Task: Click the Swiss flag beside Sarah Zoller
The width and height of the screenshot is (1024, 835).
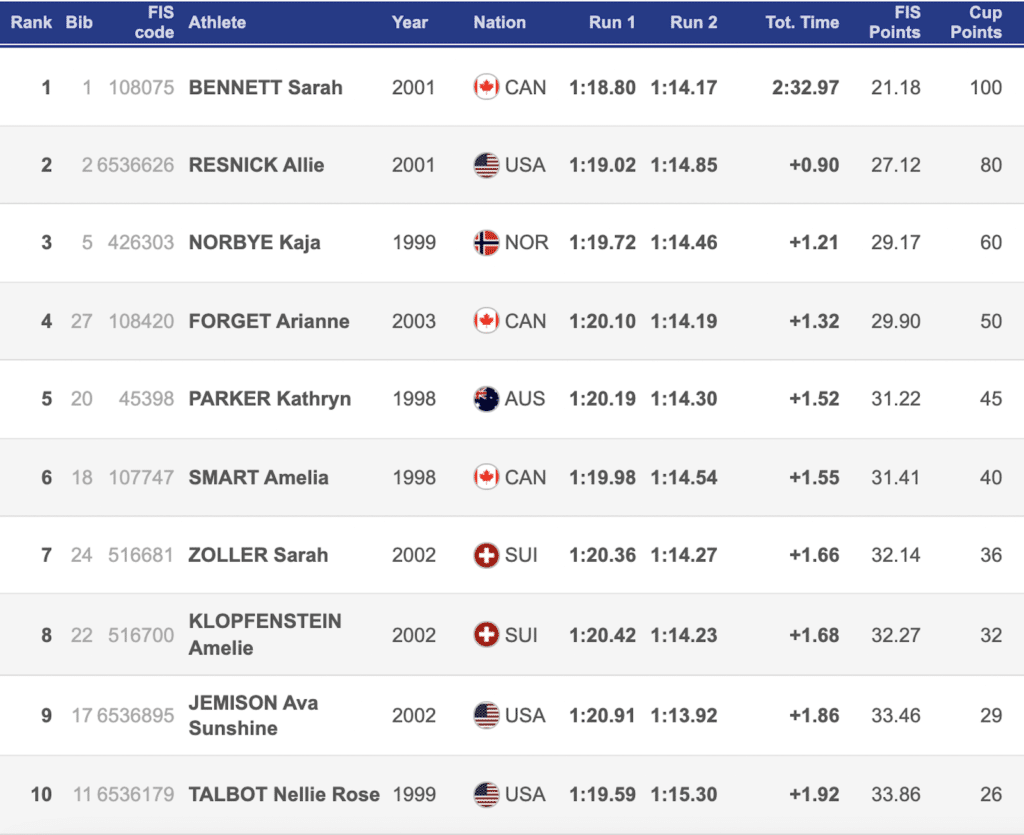Action: click(x=486, y=555)
